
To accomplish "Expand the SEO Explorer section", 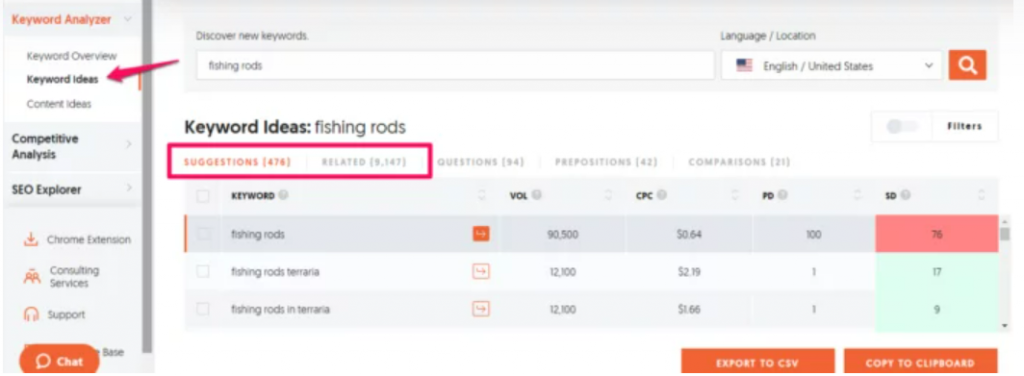I will [128, 189].
